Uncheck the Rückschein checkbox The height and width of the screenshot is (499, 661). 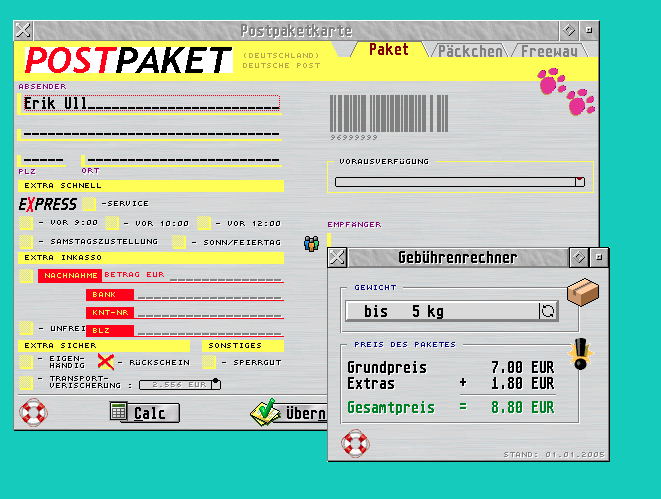[105, 362]
